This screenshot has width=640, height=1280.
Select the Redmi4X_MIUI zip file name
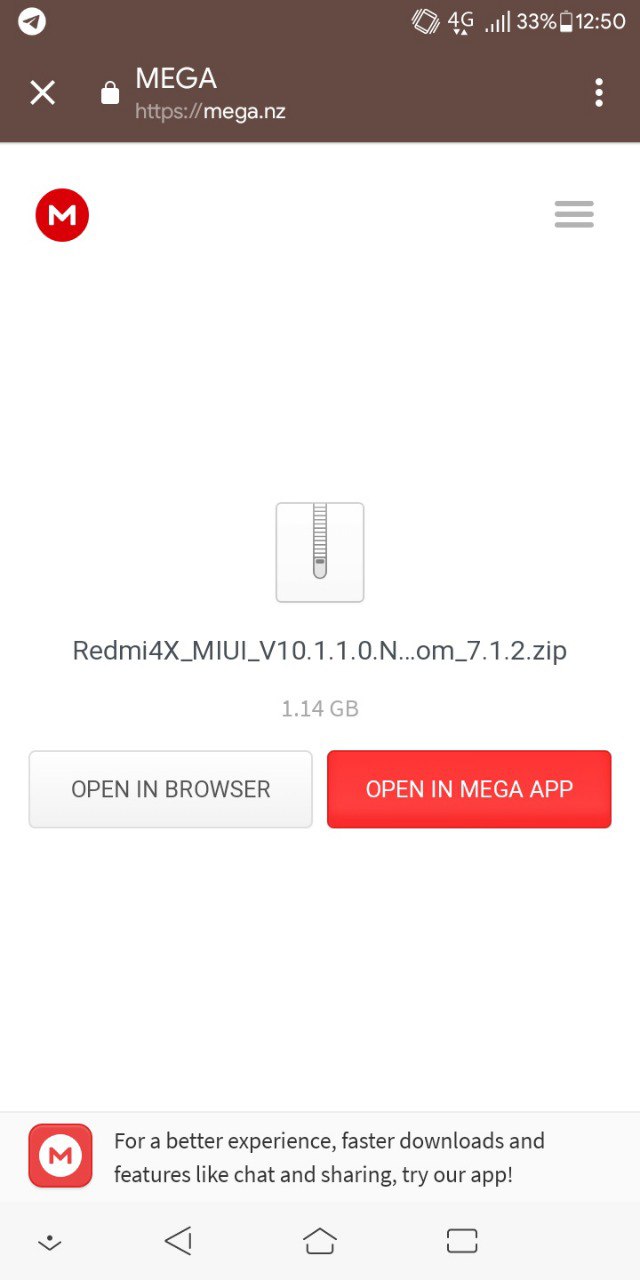320,651
